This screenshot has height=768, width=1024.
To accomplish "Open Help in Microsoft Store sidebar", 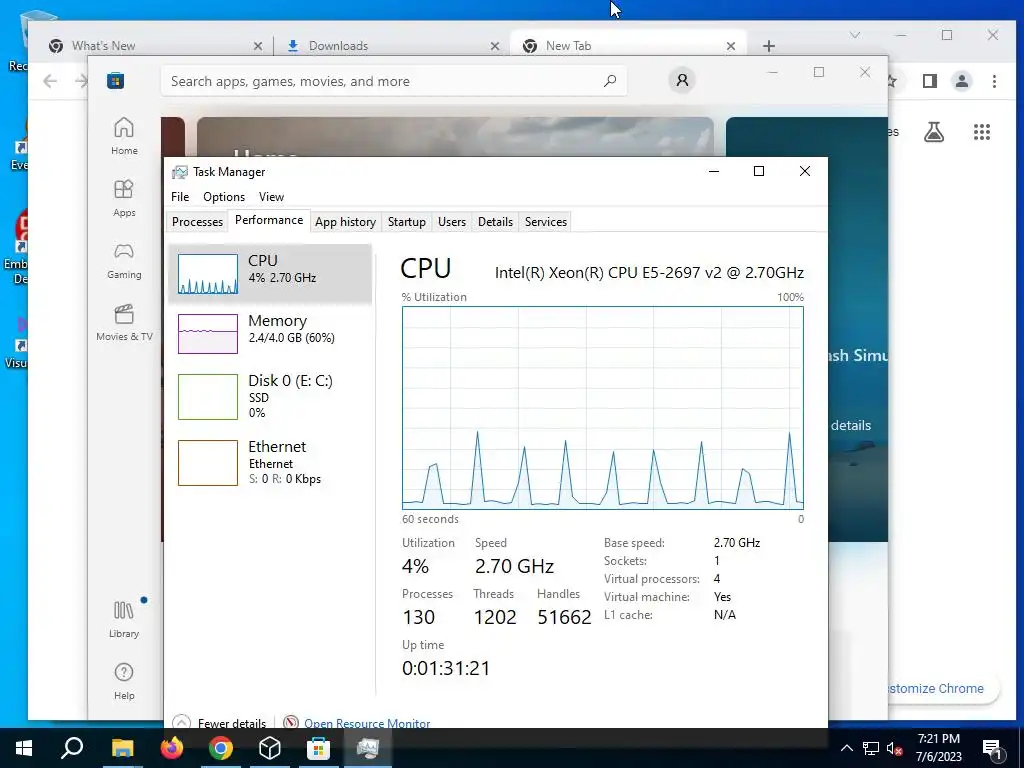I will point(123,681).
